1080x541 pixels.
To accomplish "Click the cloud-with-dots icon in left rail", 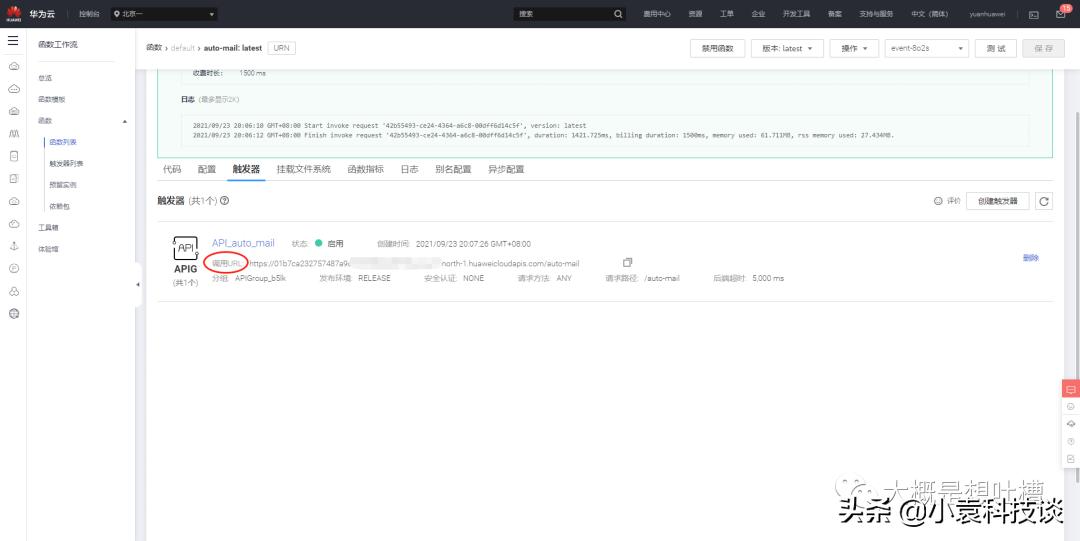I will tap(14, 89).
